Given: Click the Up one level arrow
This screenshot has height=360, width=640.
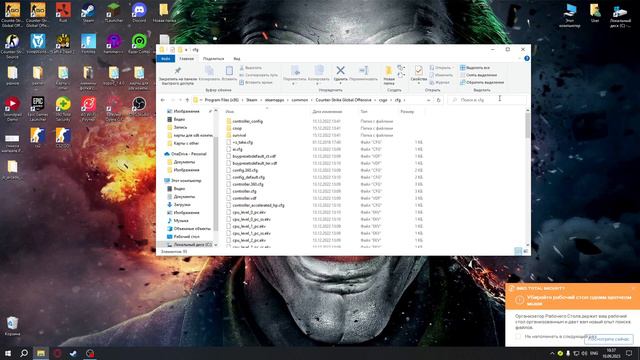Looking at the screenshot, I should [x=187, y=100].
